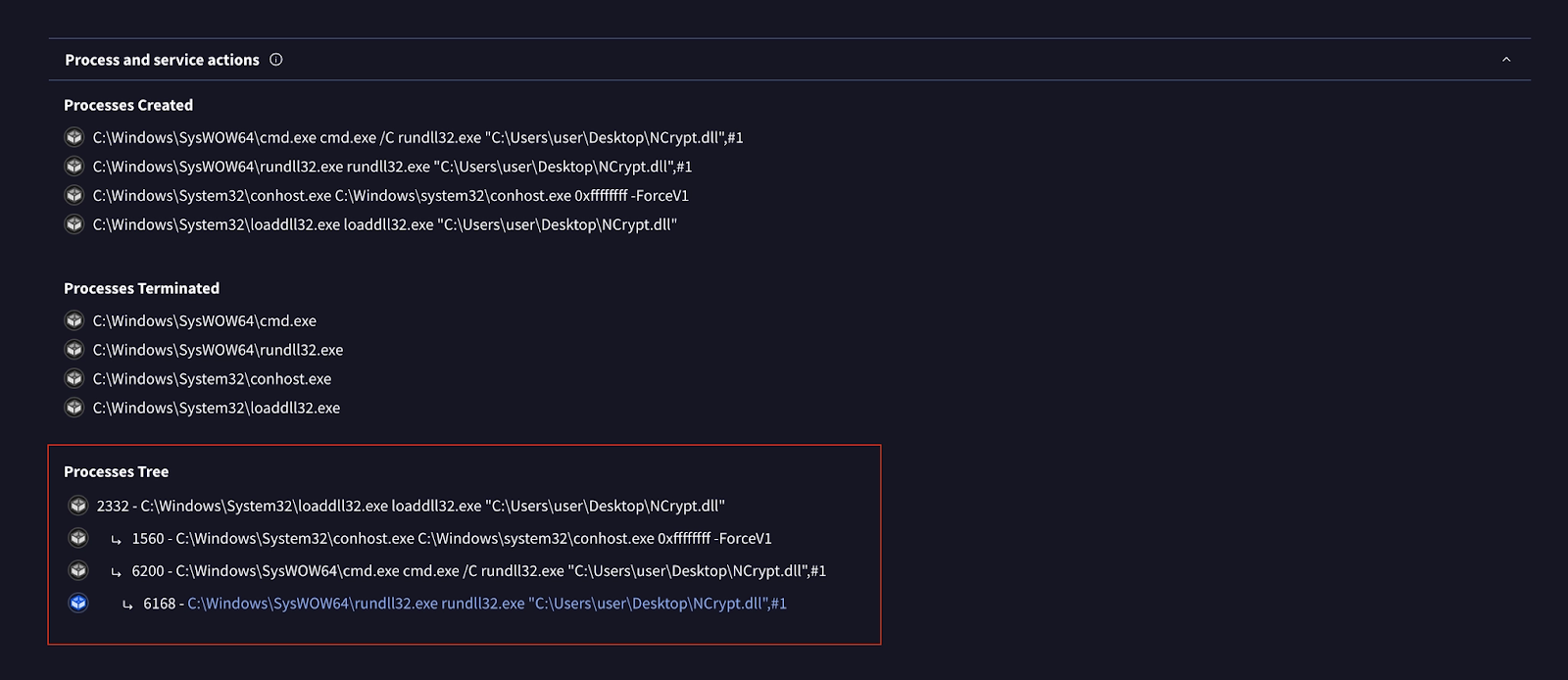Click the tree icon beside PID 2332

coord(78,507)
